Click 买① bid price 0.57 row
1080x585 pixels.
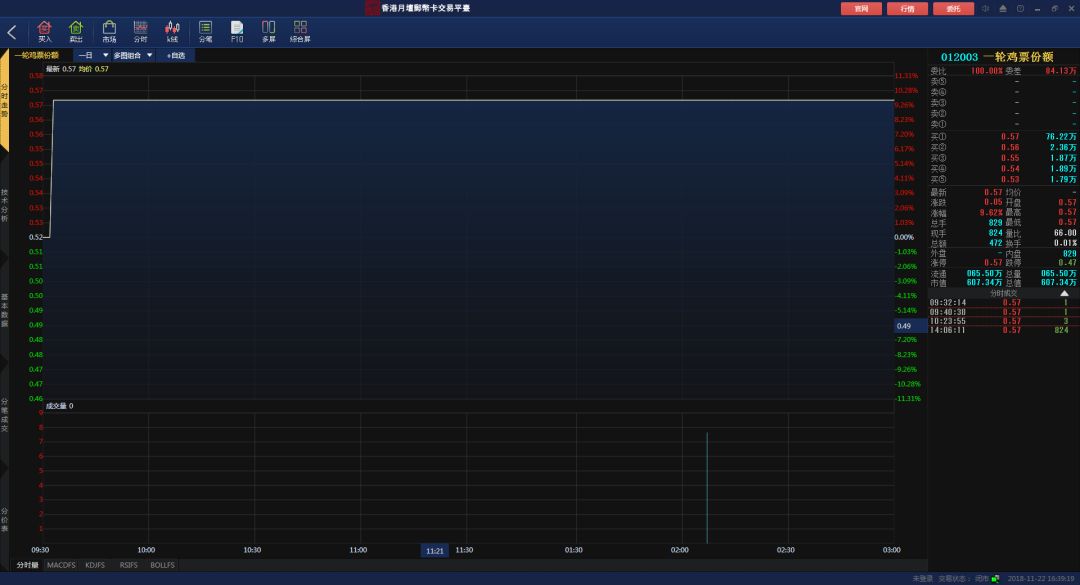point(1003,136)
